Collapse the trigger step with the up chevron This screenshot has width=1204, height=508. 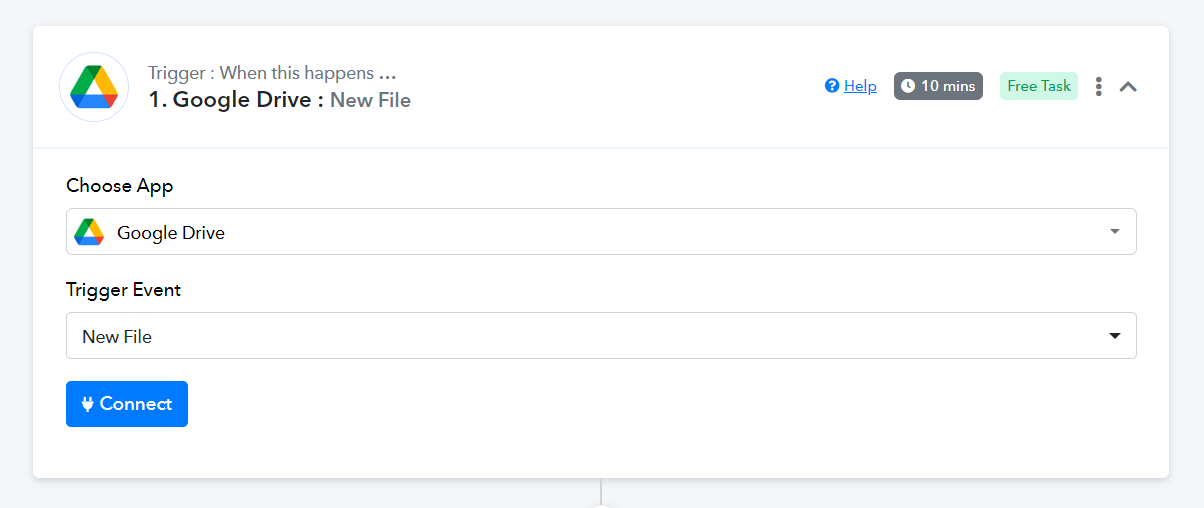point(1128,87)
